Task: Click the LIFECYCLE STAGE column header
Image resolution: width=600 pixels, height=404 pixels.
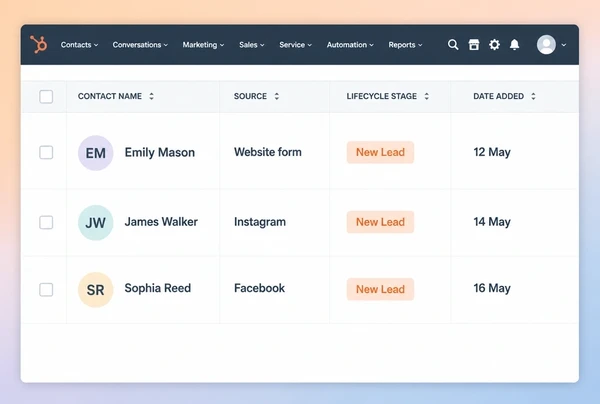Action: pos(382,96)
